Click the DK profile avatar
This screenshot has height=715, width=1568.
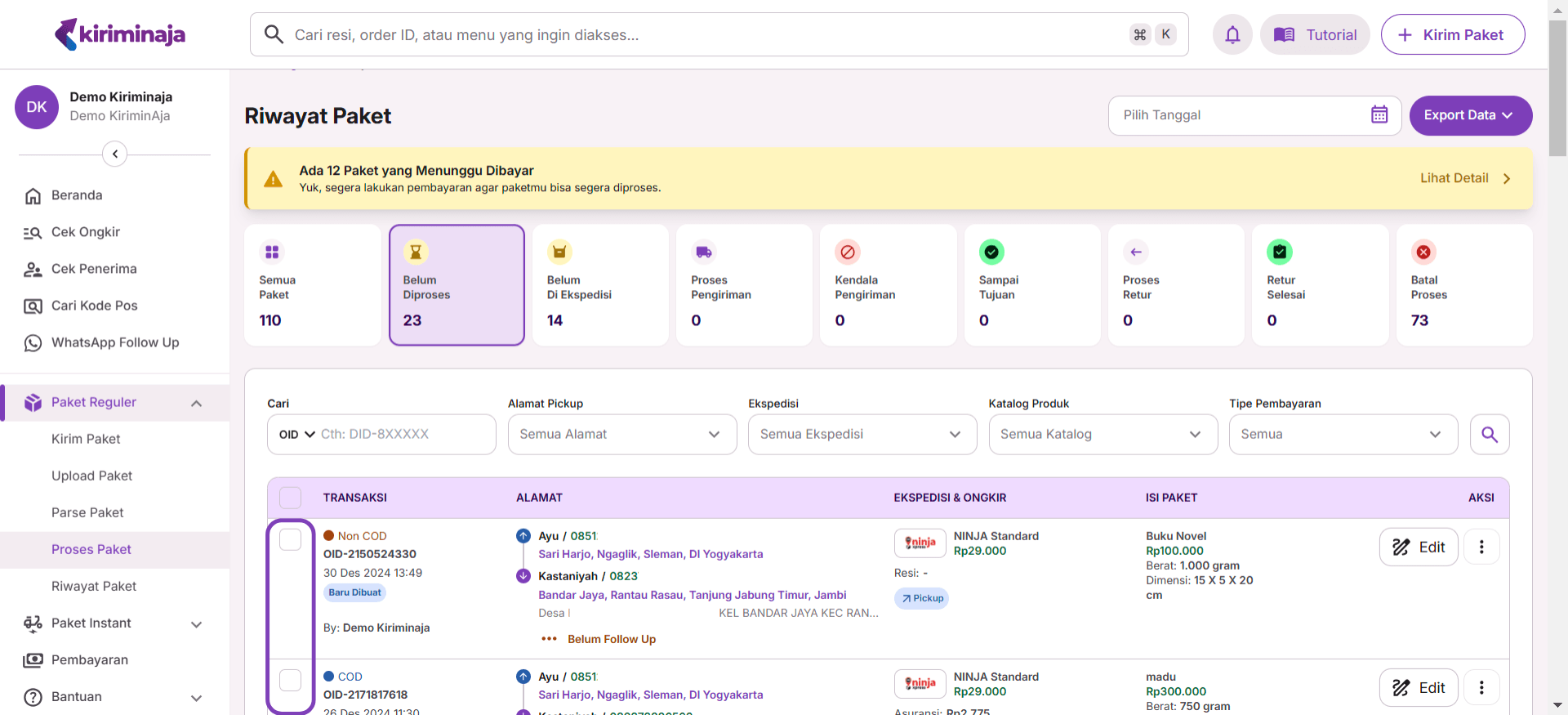coord(37,107)
